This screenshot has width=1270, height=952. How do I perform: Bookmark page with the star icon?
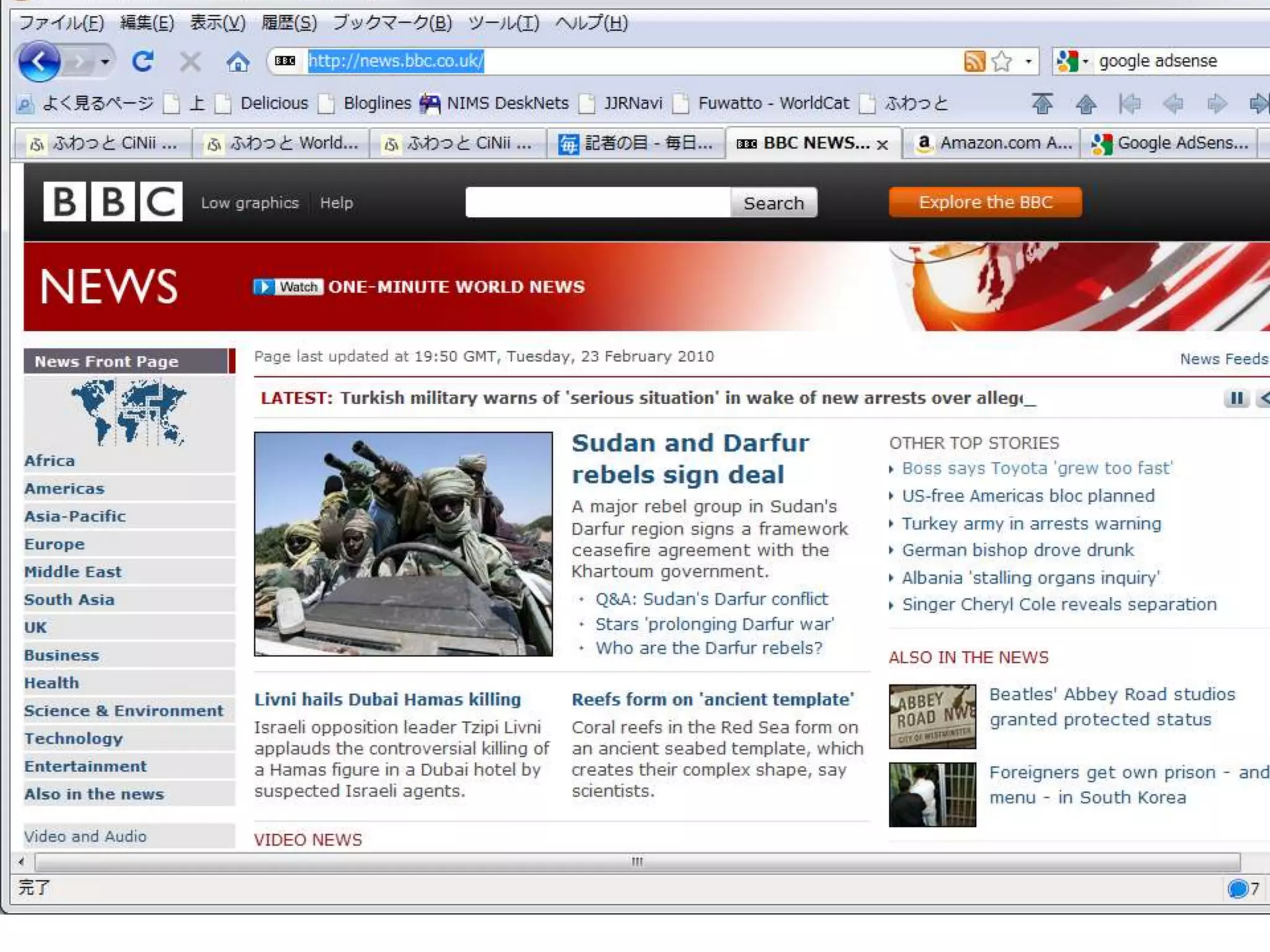pyautogui.click(x=1001, y=61)
